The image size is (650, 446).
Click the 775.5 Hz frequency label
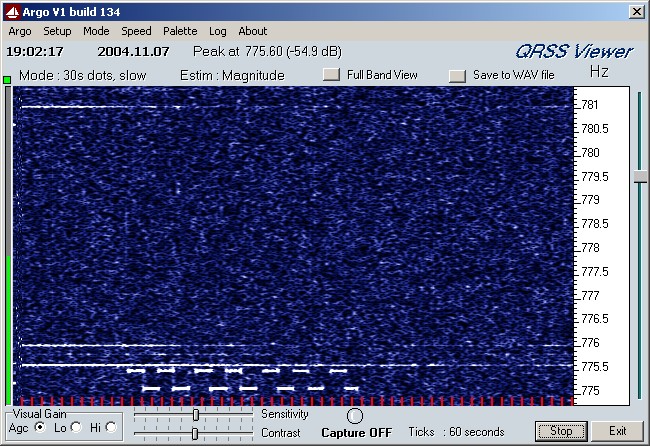point(595,367)
